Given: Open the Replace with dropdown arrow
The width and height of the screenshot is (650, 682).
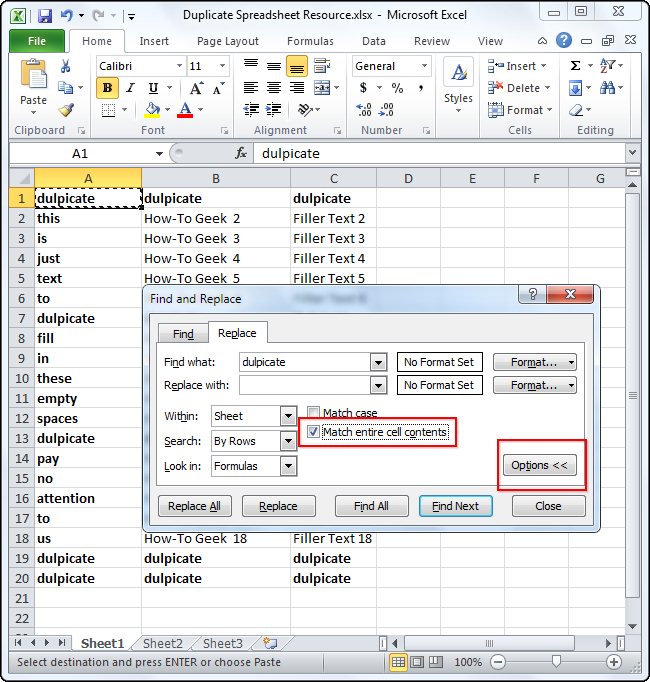Looking at the screenshot, I should (378, 385).
